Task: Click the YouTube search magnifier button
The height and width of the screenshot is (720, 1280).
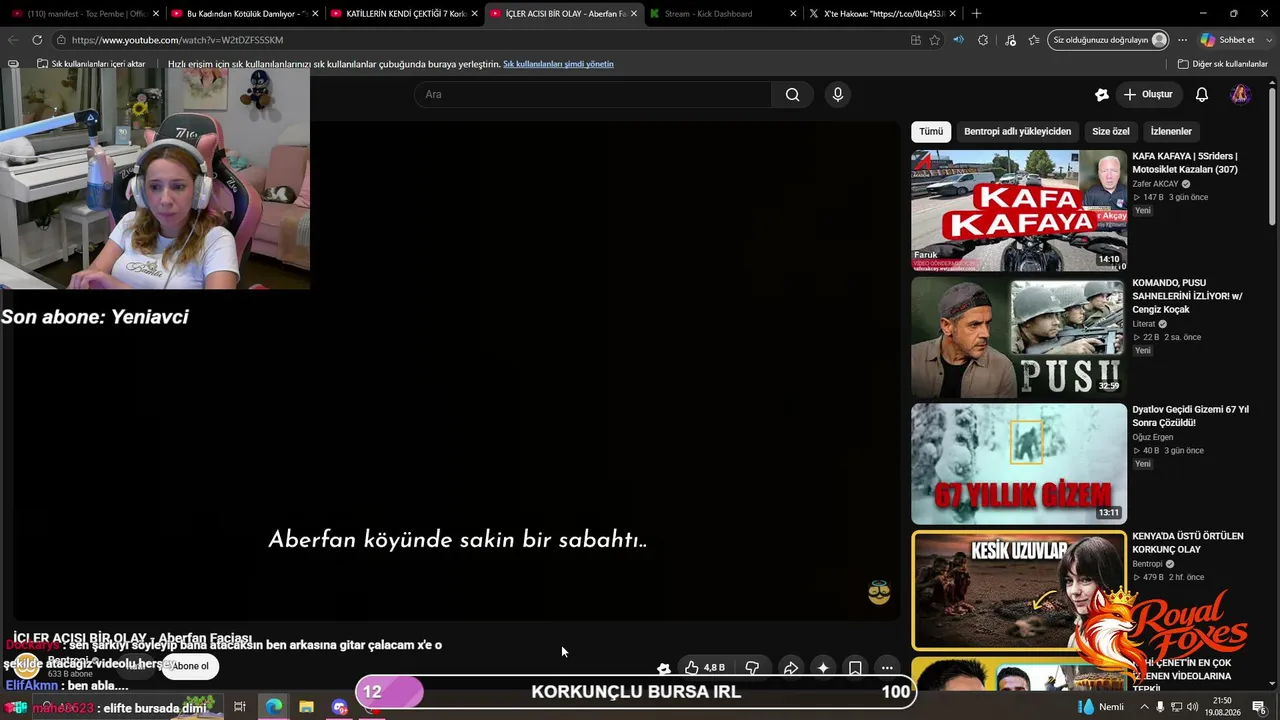Action: click(792, 95)
